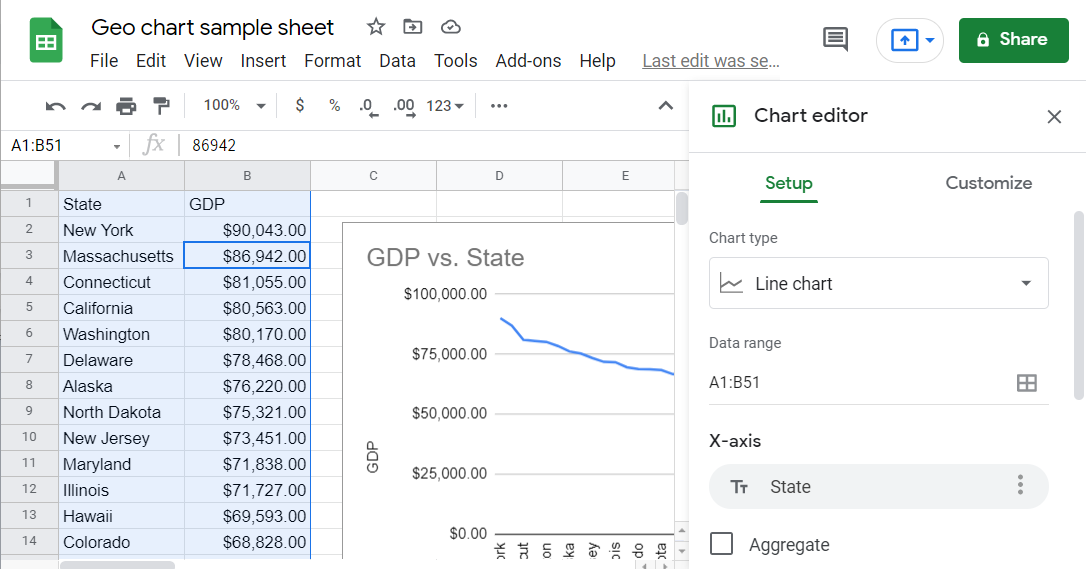Screen dimensions: 1086x569
Task: Click the redo arrow icon
Action: point(91,106)
